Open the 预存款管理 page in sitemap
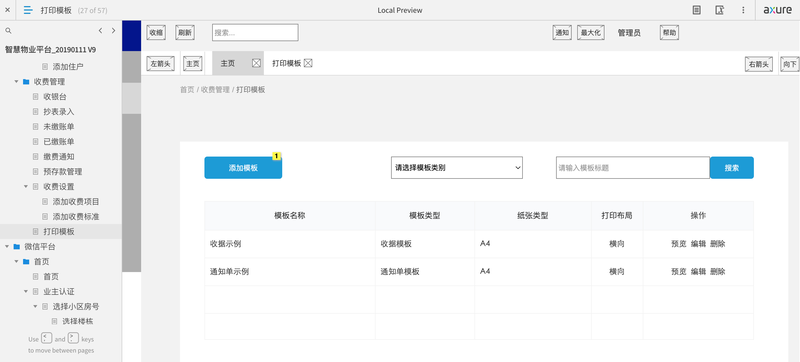This screenshot has height=362, width=800. pyautogui.click(x=63, y=172)
